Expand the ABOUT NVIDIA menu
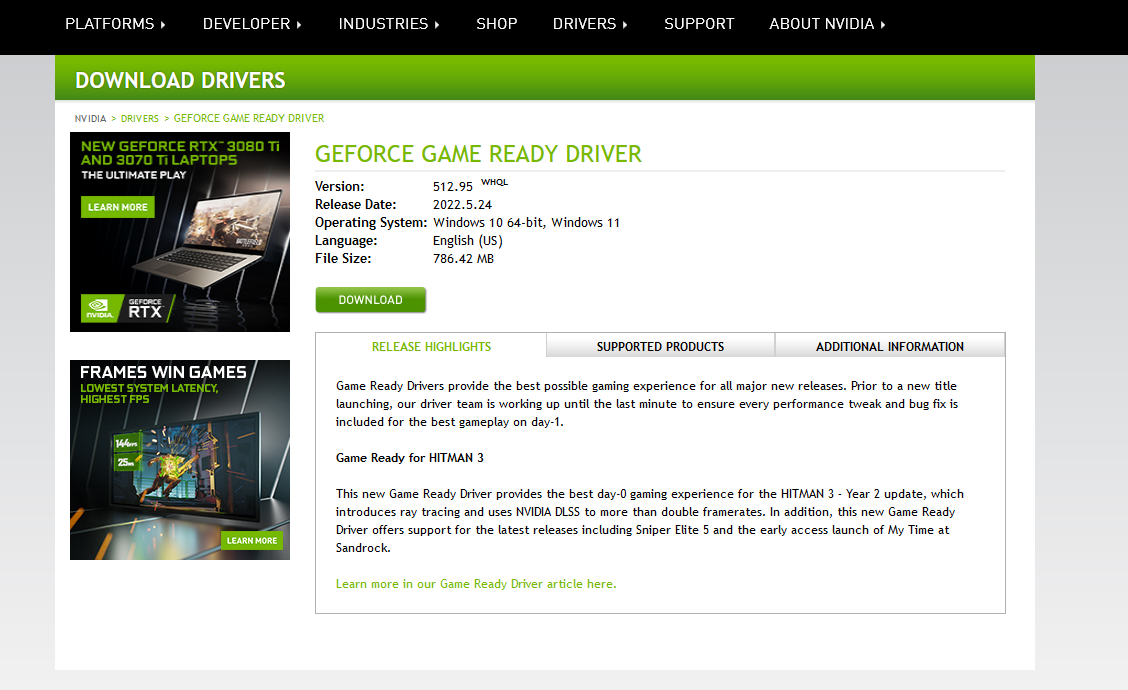The image size is (1128, 690). pyautogui.click(x=827, y=23)
